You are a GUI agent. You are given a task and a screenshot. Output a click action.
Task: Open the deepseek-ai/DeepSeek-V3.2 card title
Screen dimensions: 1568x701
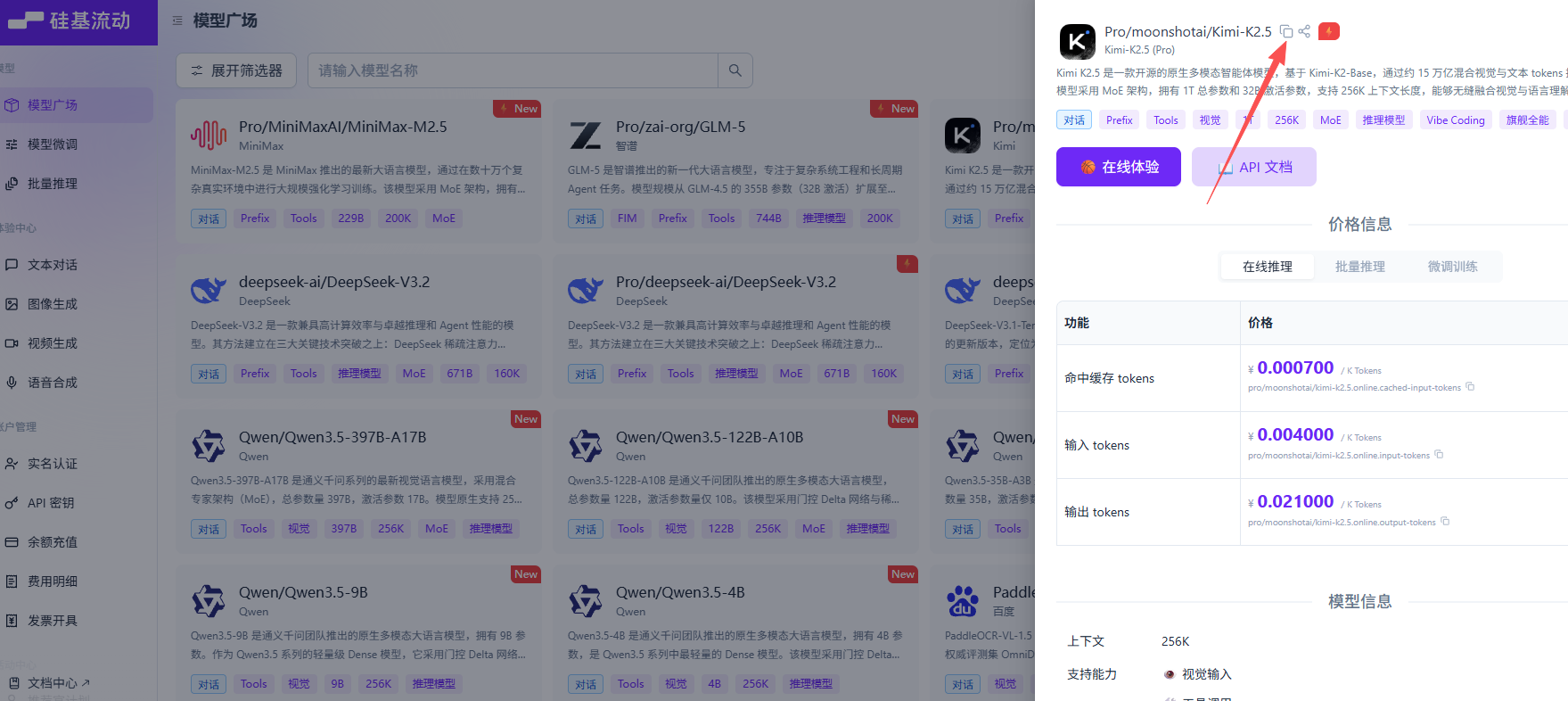click(x=334, y=282)
